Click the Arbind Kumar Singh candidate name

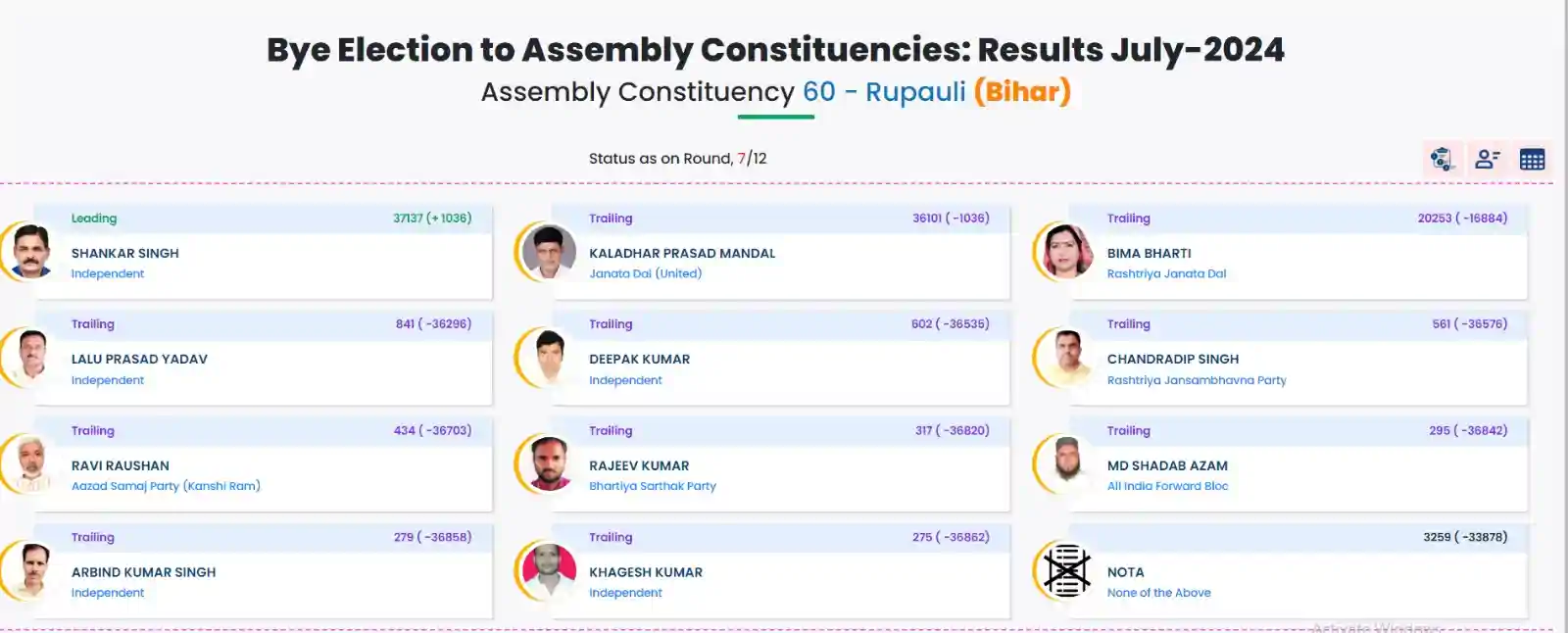(x=143, y=572)
